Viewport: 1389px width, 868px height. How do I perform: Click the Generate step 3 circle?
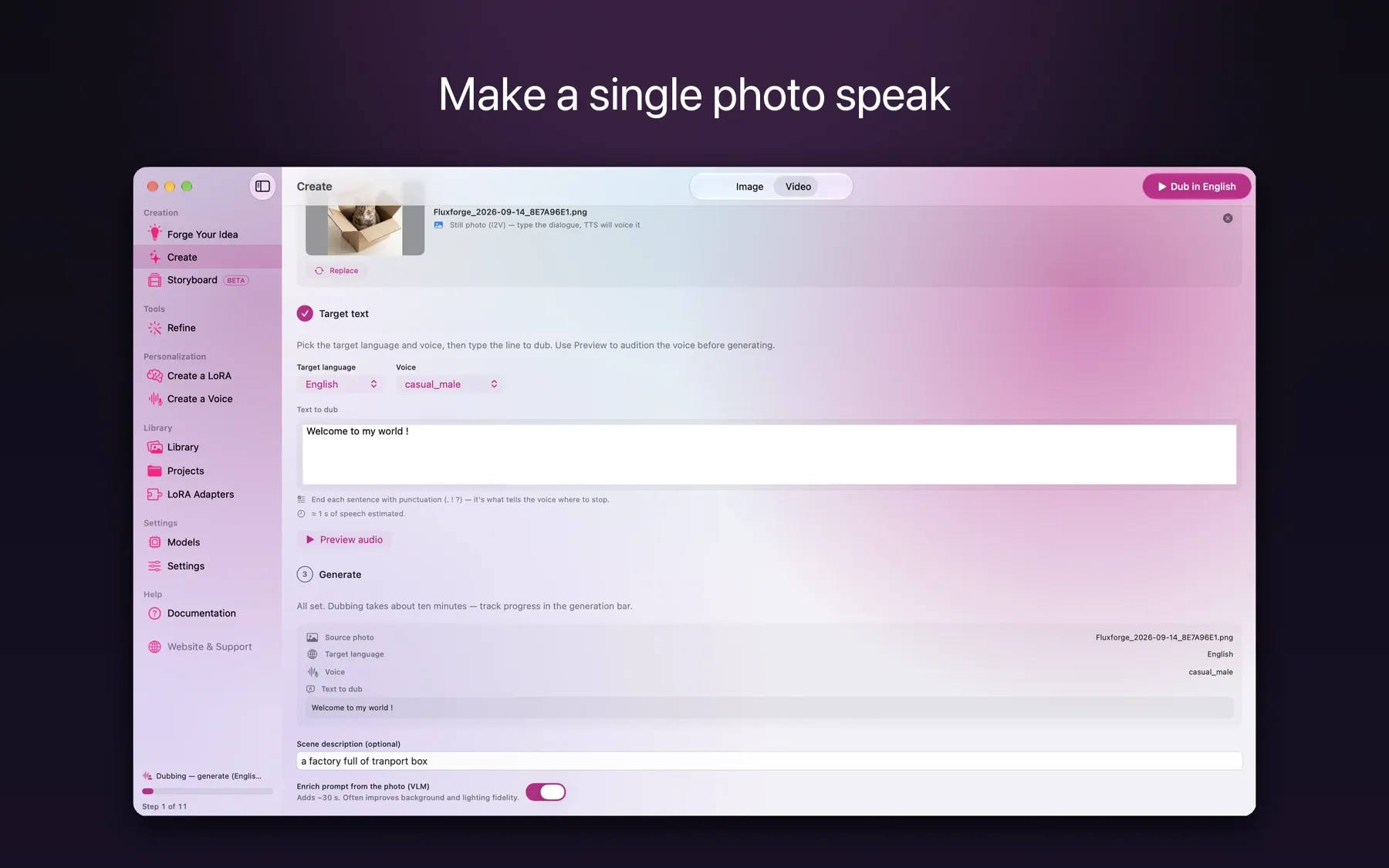pos(305,574)
